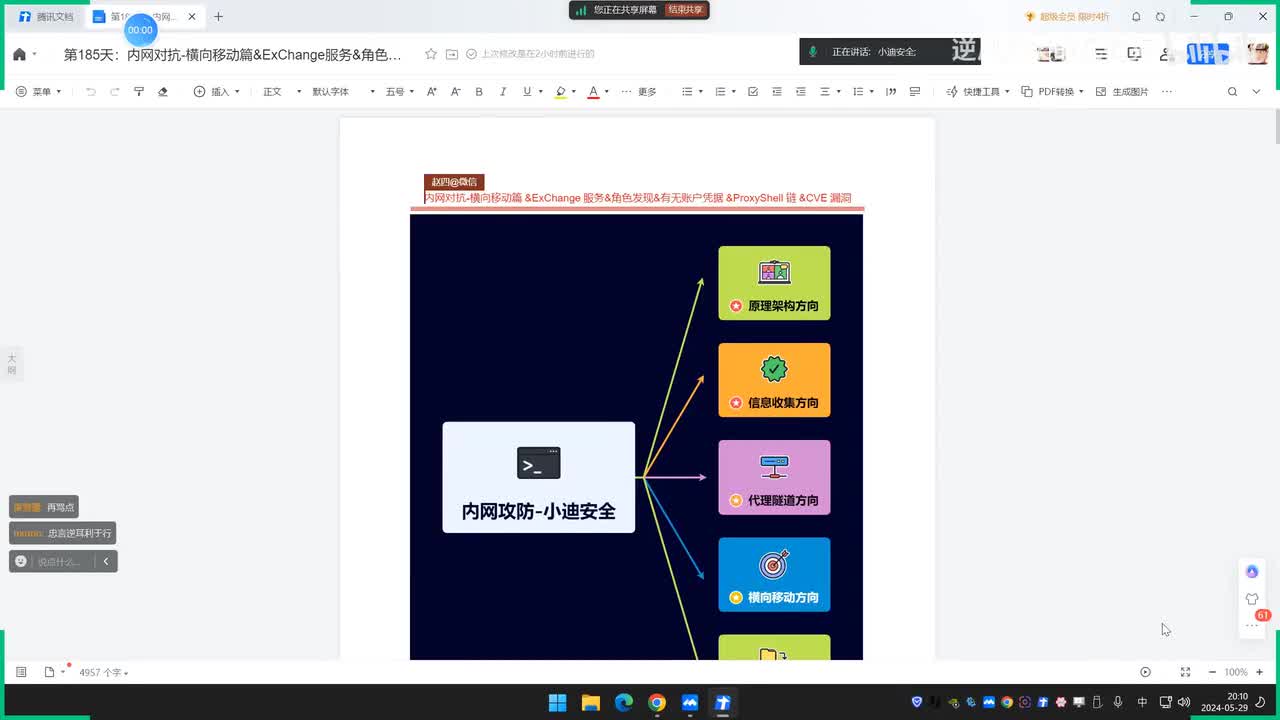Click the Windows Start button

pyautogui.click(x=557, y=702)
